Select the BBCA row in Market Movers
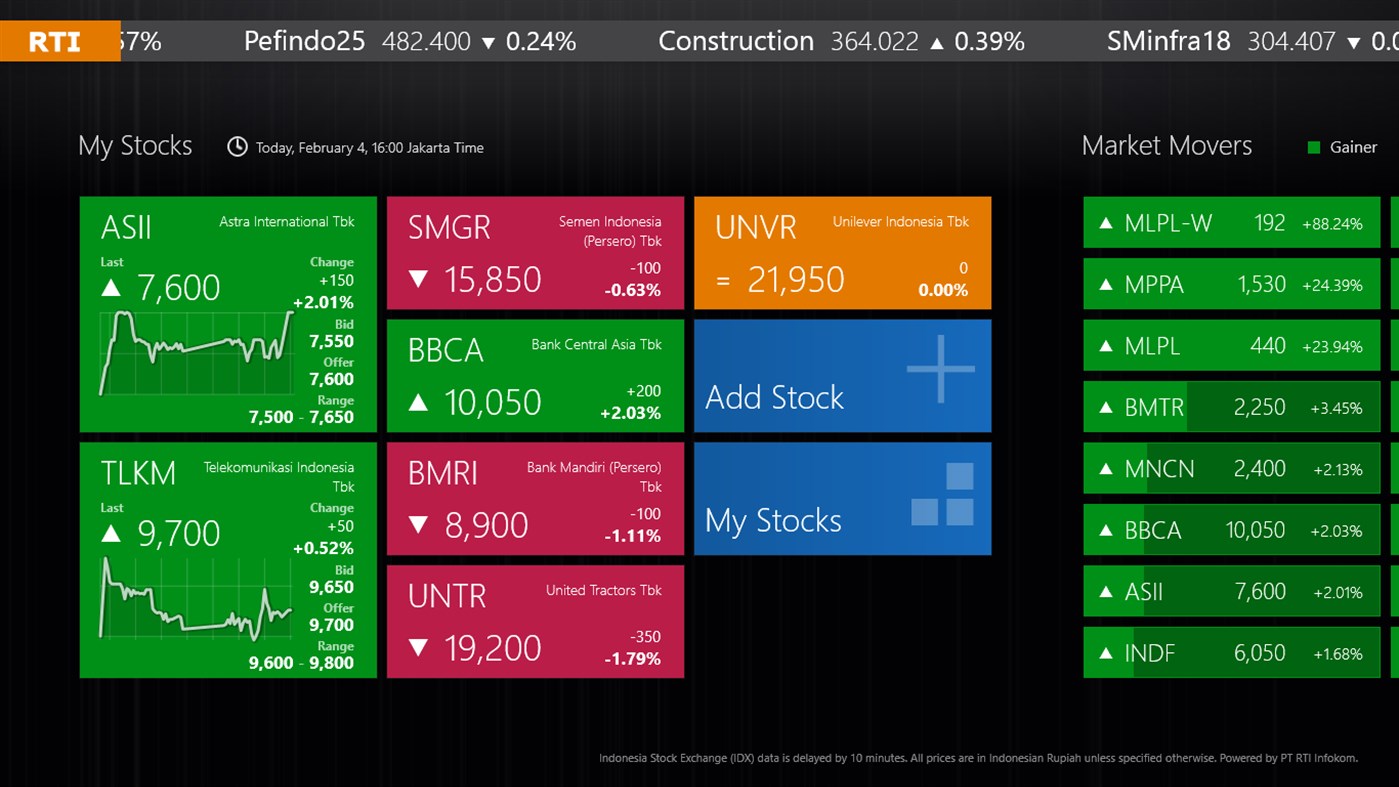The width and height of the screenshot is (1399, 787). (x=1230, y=530)
